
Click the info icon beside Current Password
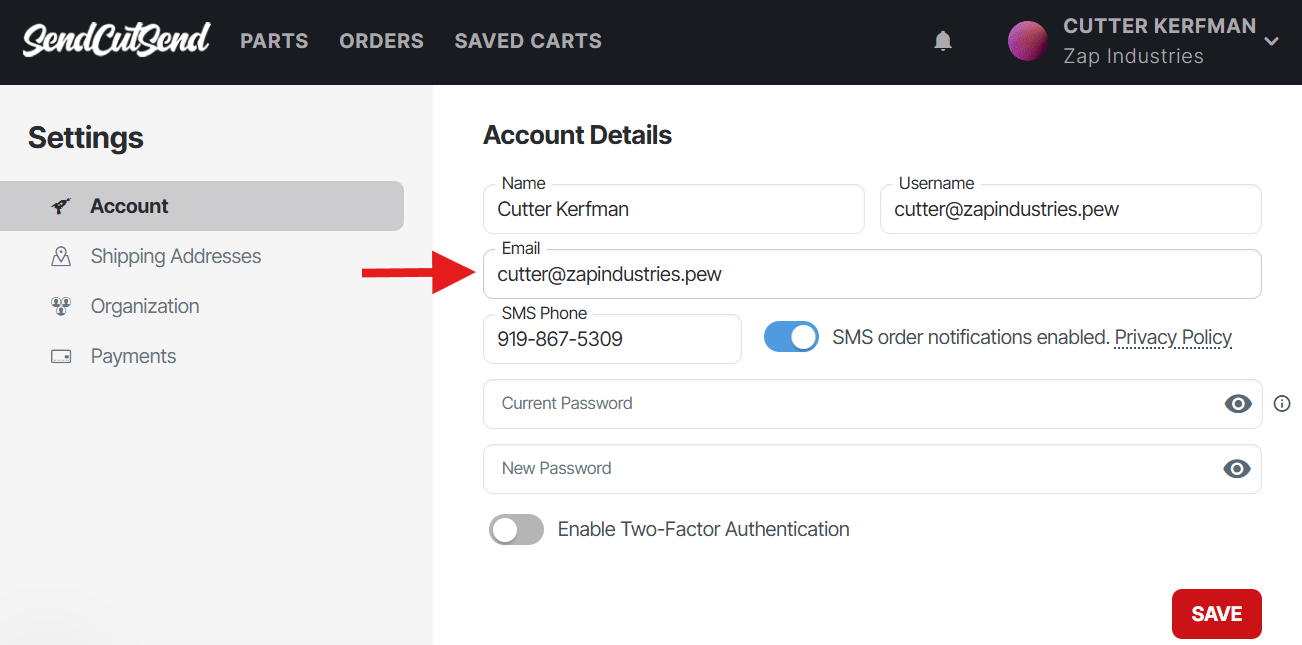1282,404
